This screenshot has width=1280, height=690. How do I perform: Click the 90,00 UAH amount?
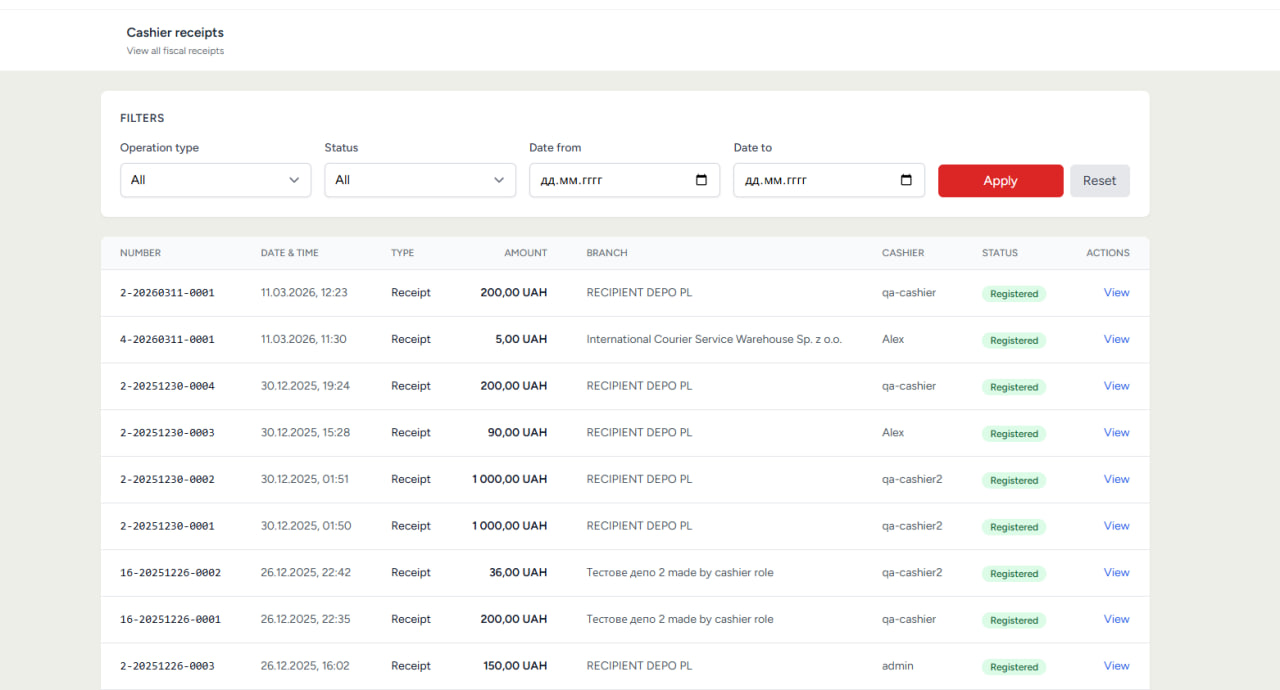coord(518,433)
